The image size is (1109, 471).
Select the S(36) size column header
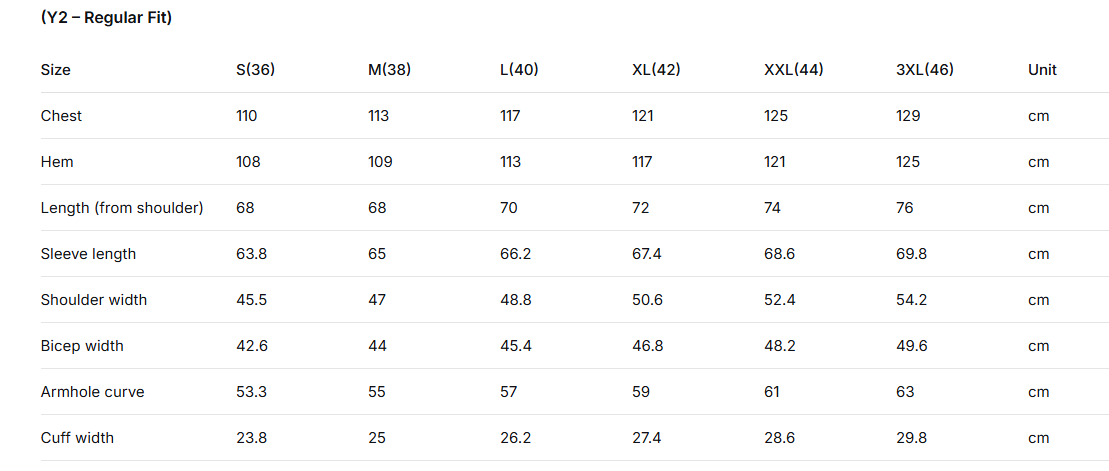point(255,70)
